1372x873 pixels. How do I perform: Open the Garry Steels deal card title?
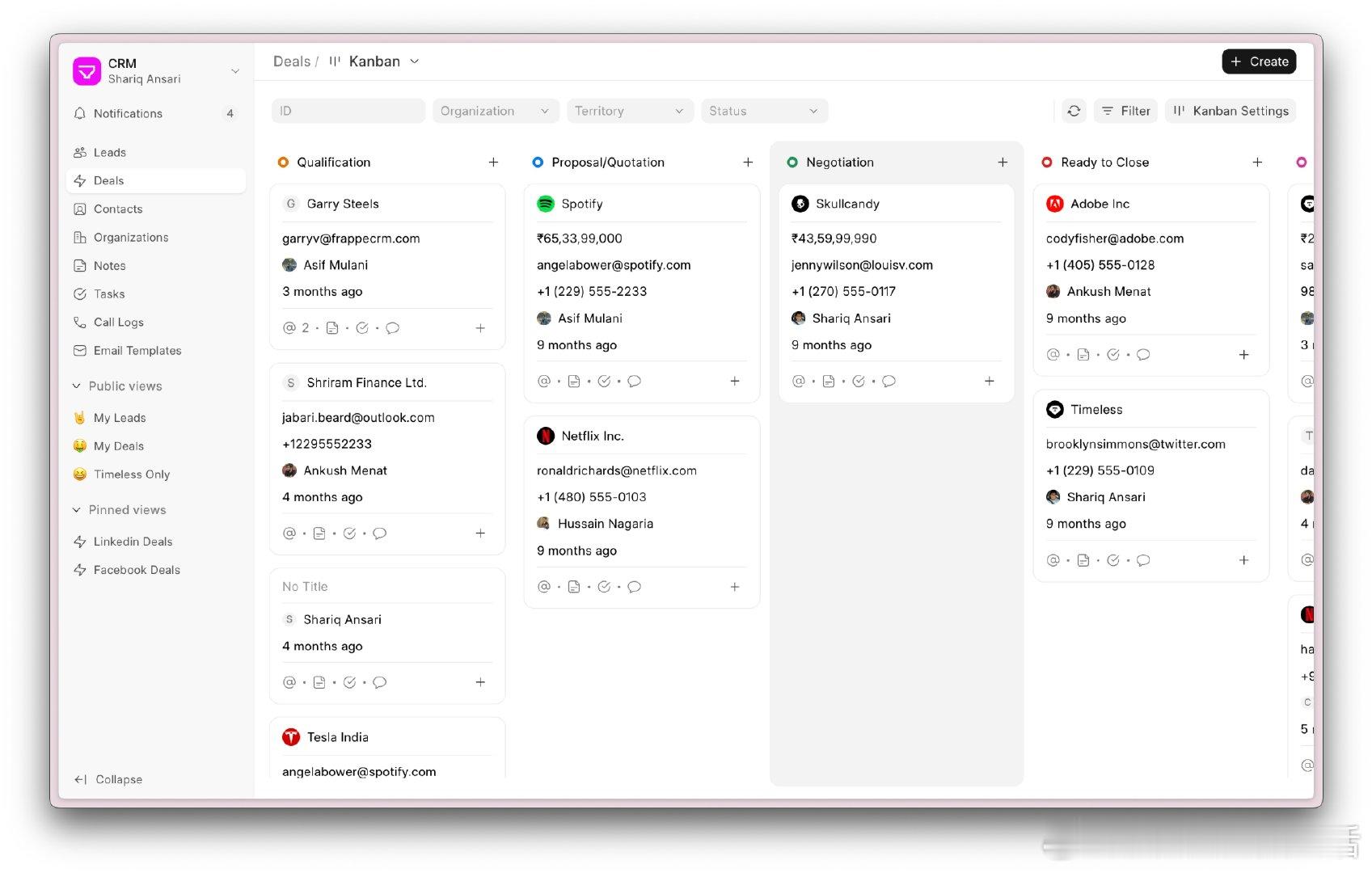343,204
